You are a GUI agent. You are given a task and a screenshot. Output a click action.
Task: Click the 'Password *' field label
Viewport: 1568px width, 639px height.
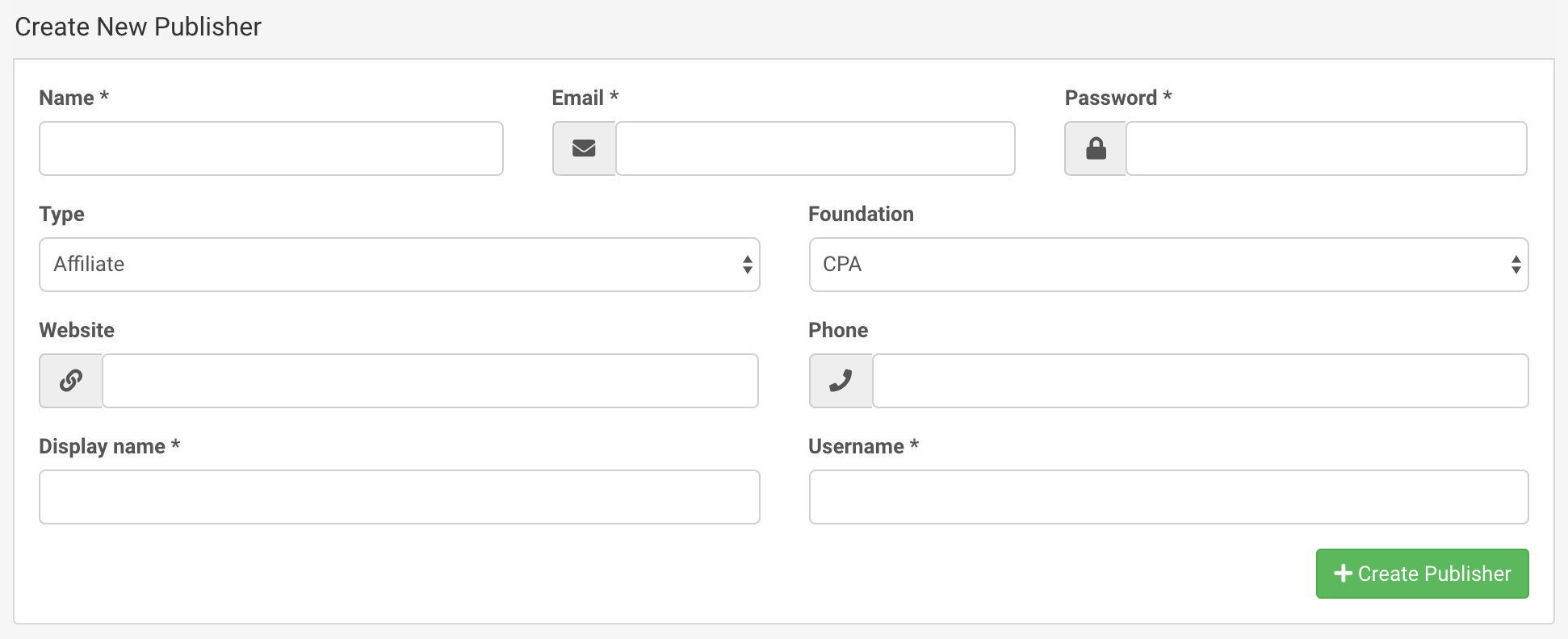(1118, 98)
